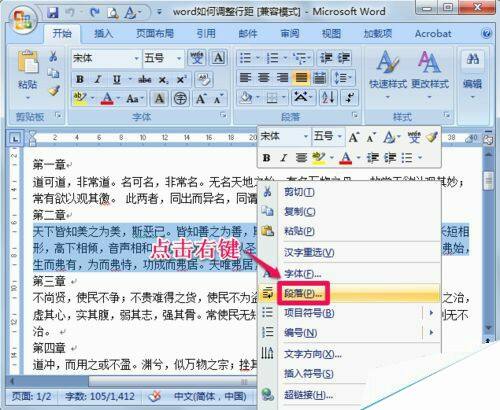The image size is (500, 410).
Task: Click the Office button logo
Action: click(x=23, y=19)
